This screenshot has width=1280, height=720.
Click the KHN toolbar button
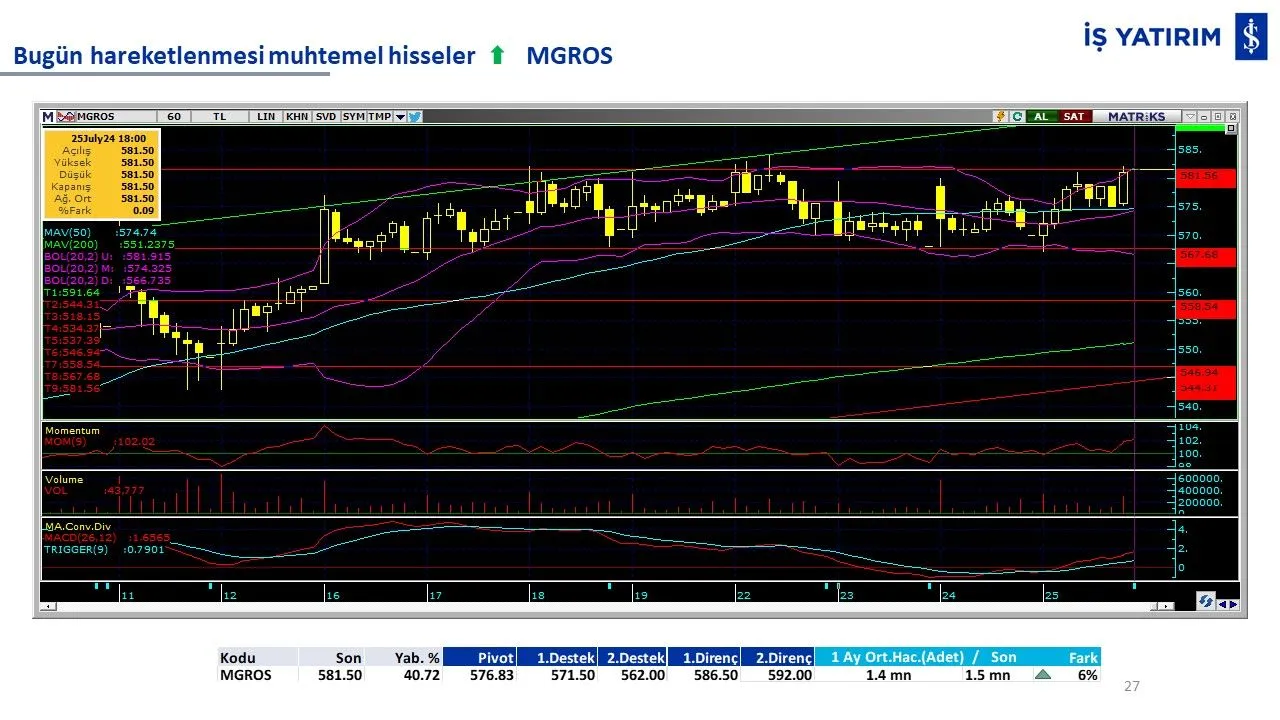[297, 117]
